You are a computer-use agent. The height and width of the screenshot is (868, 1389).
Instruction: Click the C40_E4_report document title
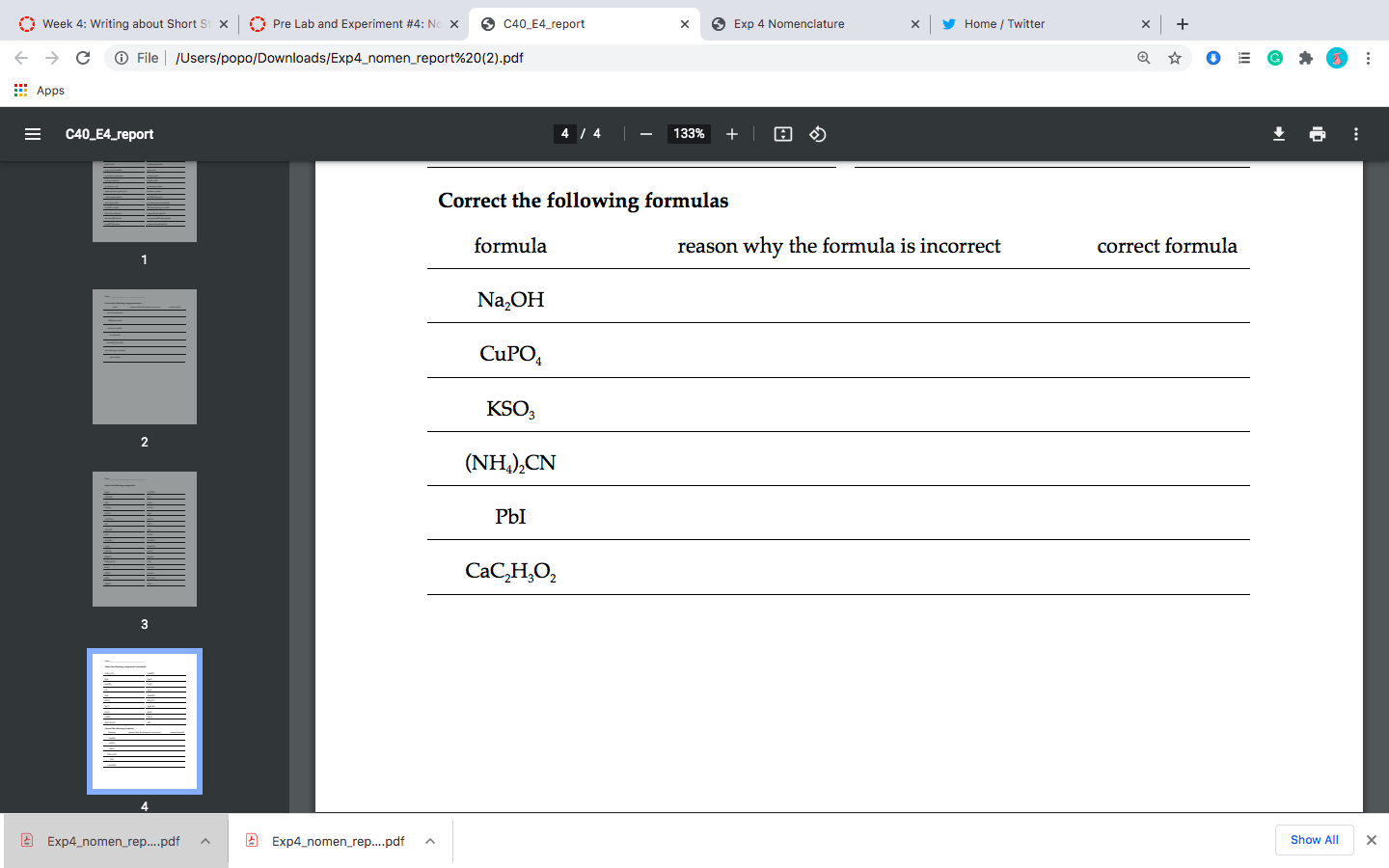pyautogui.click(x=109, y=134)
